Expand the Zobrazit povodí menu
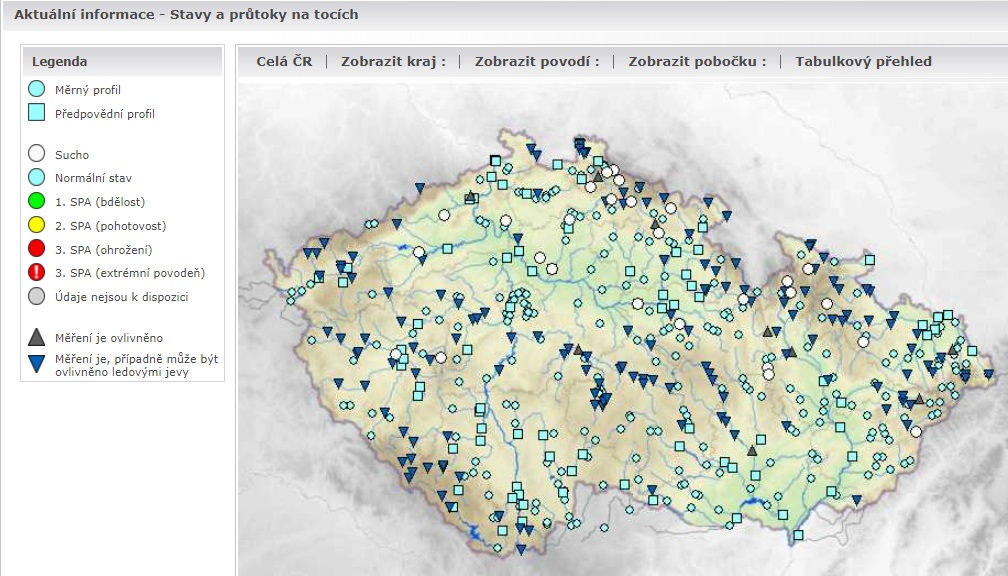1008x576 pixels. 537,61
